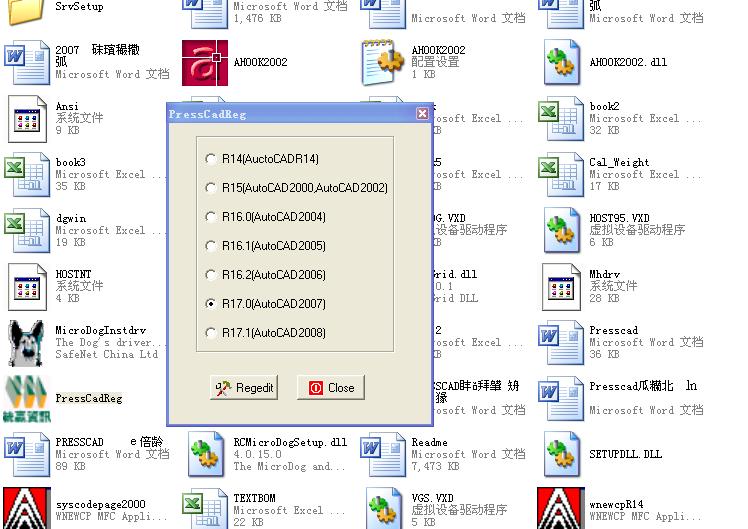Click the book2 file name text
The height and width of the screenshot is (529, 748).
[604, 106]
